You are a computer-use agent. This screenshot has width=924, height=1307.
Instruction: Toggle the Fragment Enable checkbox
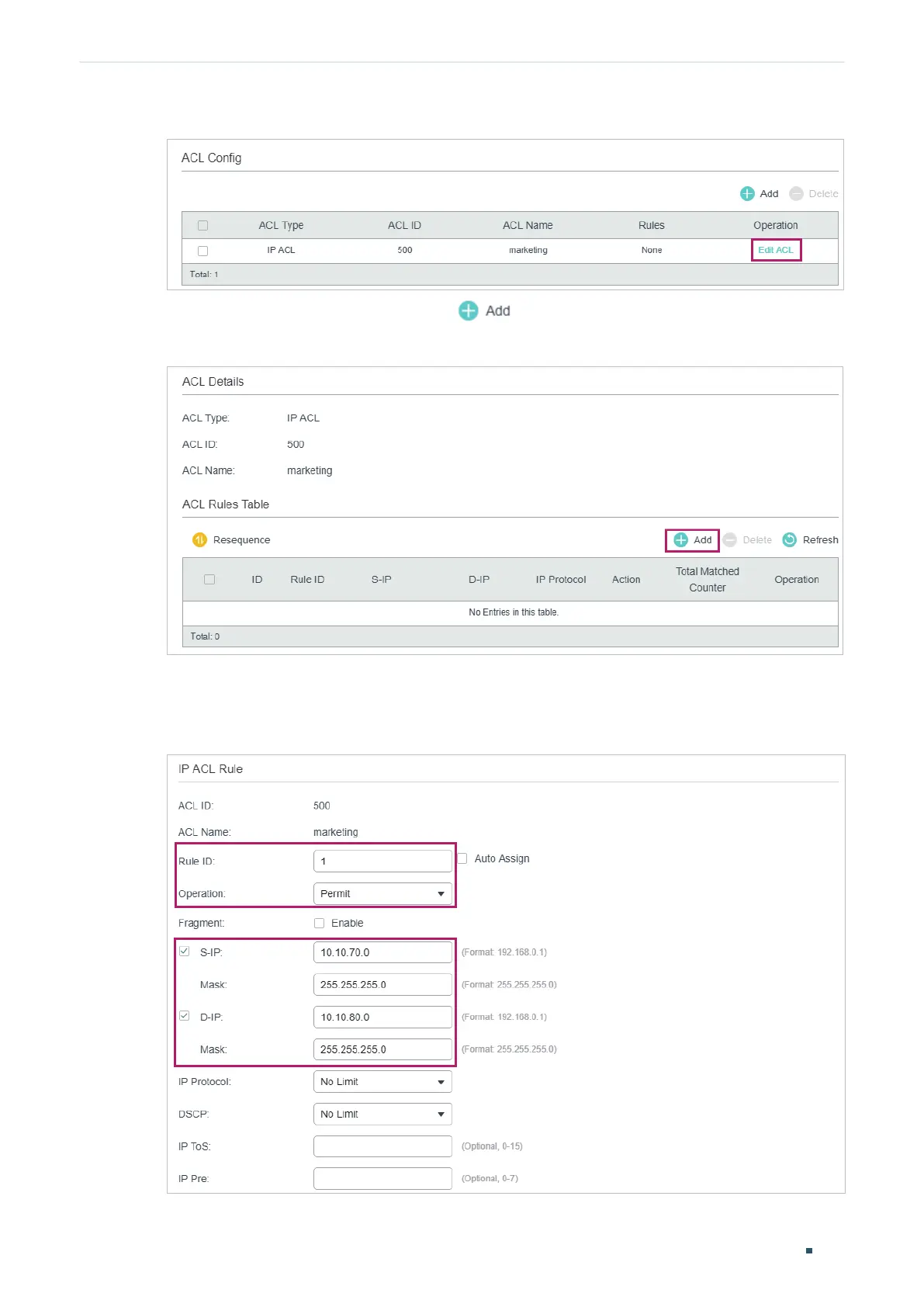click(x=319, y=923)
